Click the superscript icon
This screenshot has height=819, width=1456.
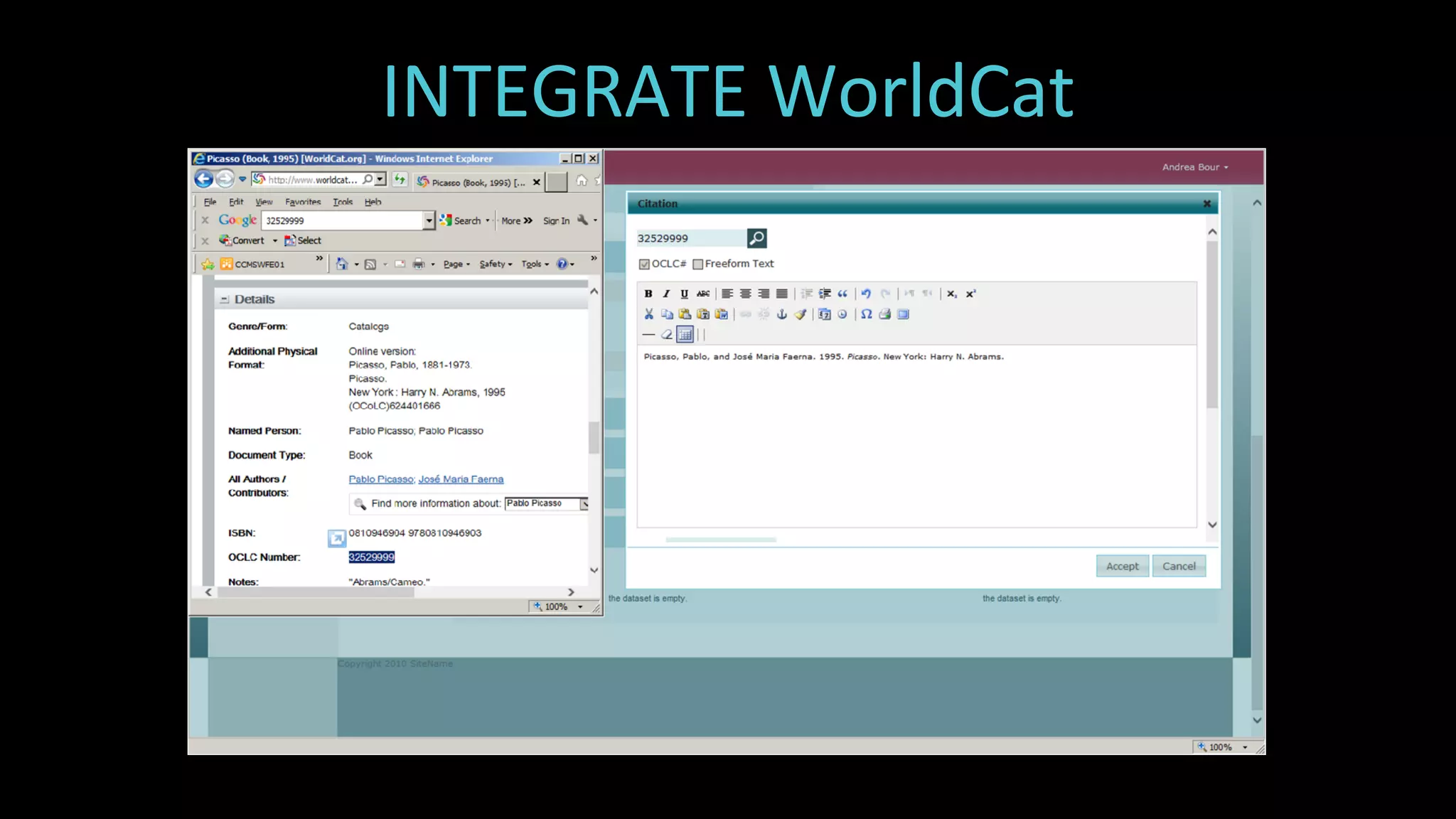[970, 294]
